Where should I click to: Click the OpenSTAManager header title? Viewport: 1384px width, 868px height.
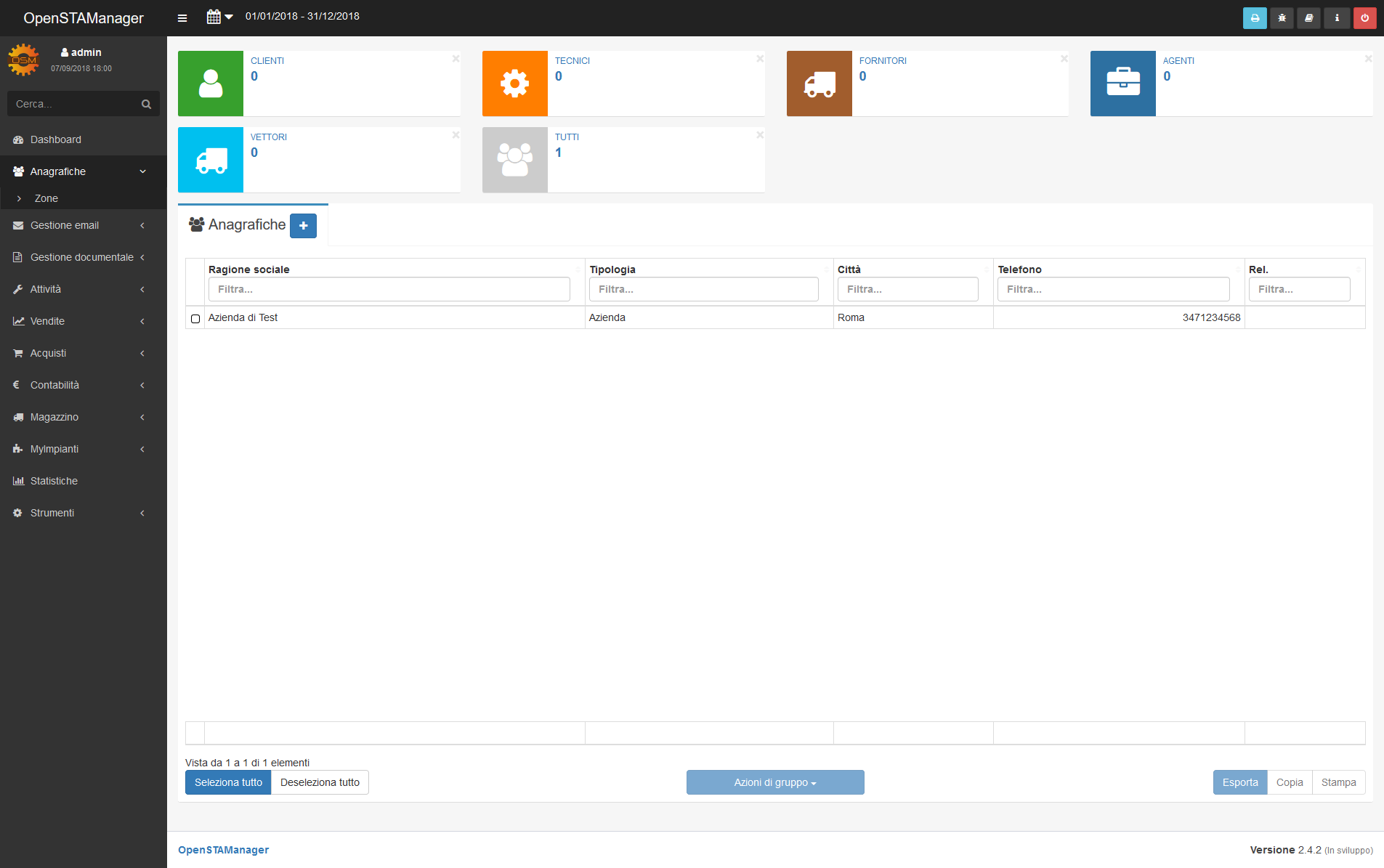(84, 18)
